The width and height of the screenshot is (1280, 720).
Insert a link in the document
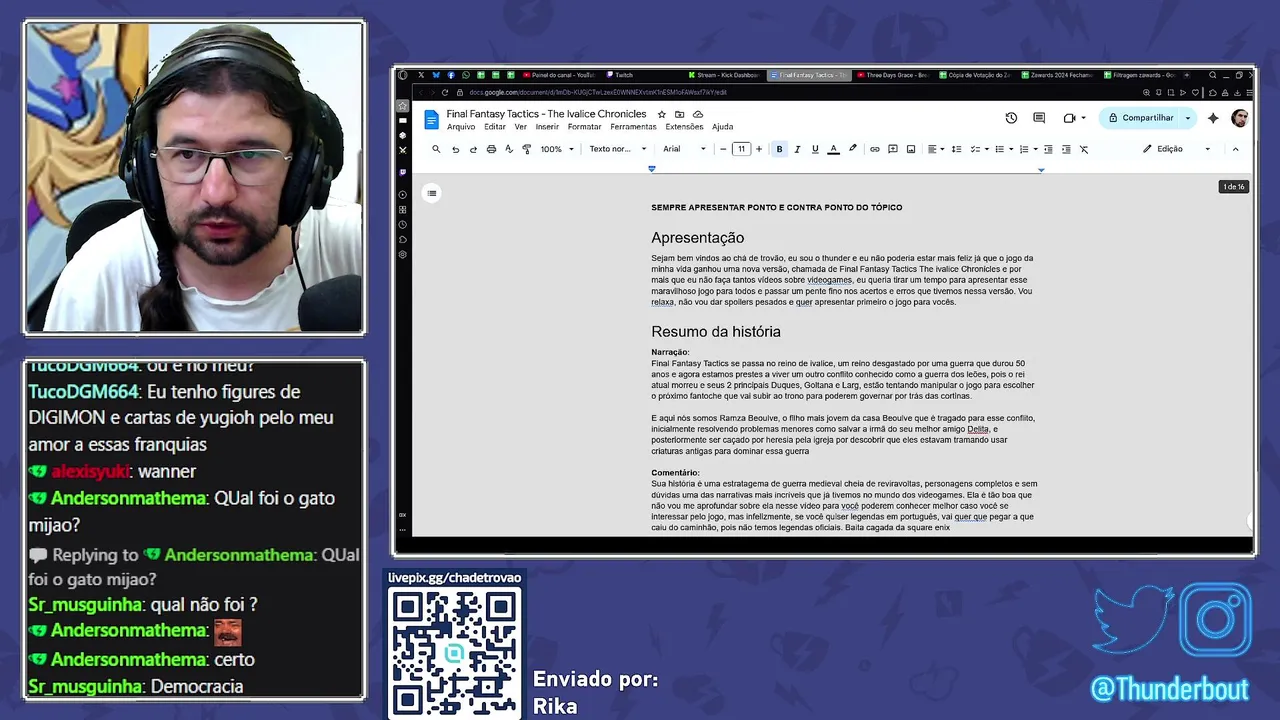(875, 149)
